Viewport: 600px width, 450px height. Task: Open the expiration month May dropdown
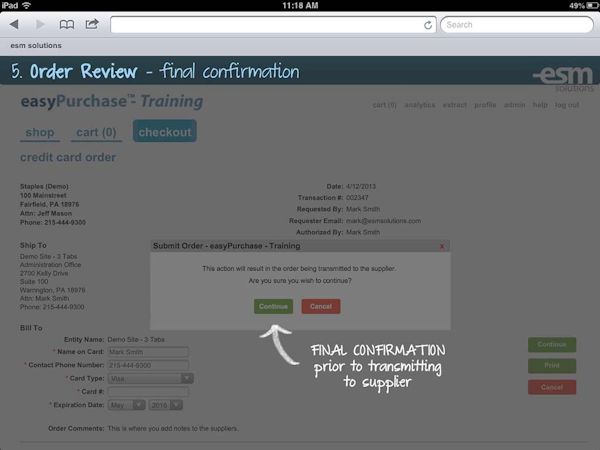click(126, 405)
